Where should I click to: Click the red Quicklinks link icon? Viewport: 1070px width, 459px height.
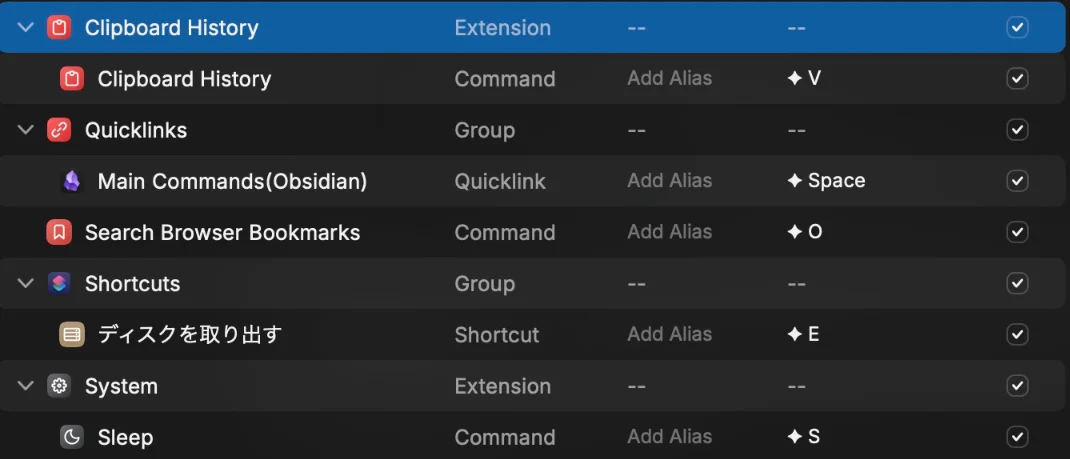59,130
